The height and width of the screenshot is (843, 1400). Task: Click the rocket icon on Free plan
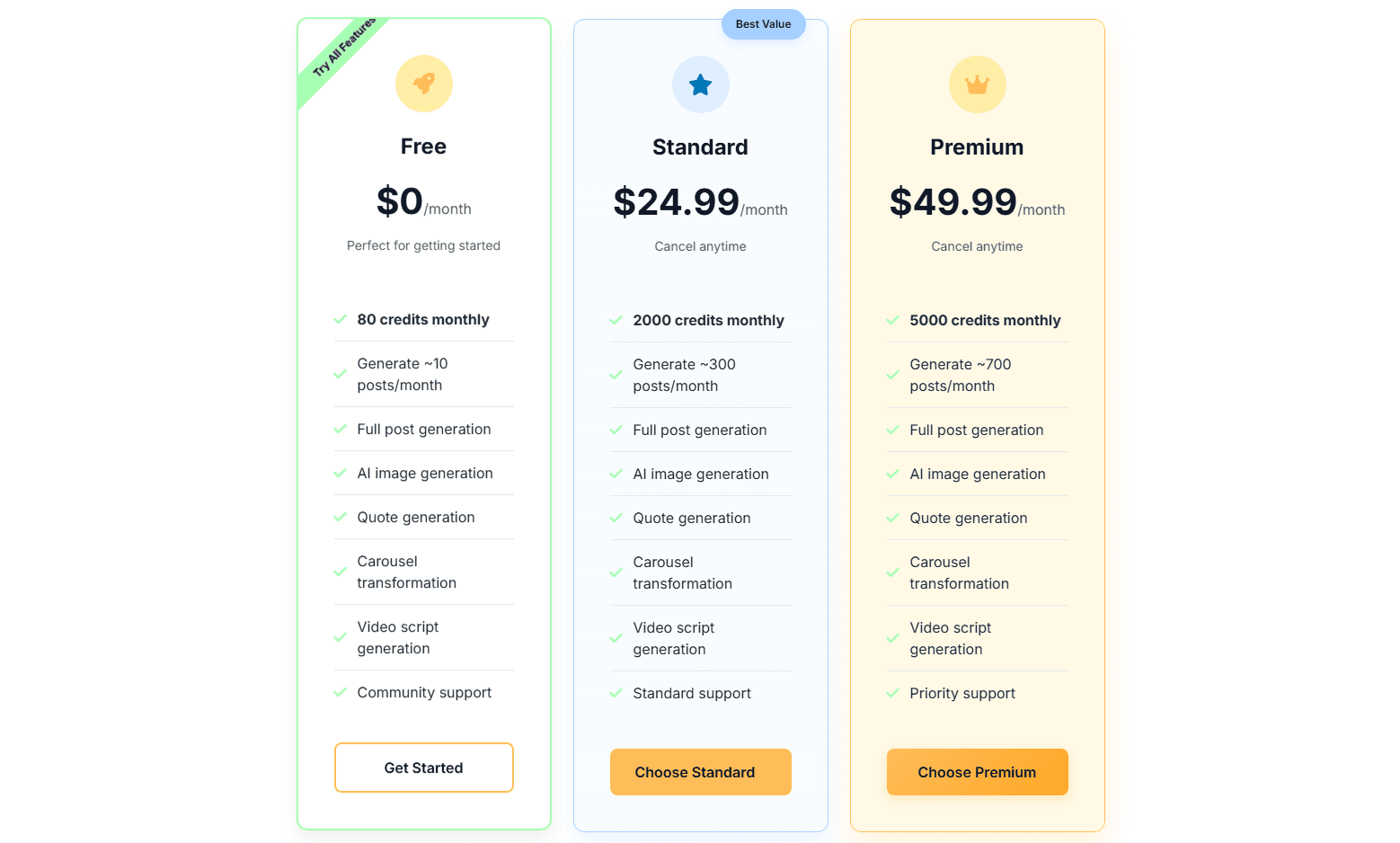point(424,84)
